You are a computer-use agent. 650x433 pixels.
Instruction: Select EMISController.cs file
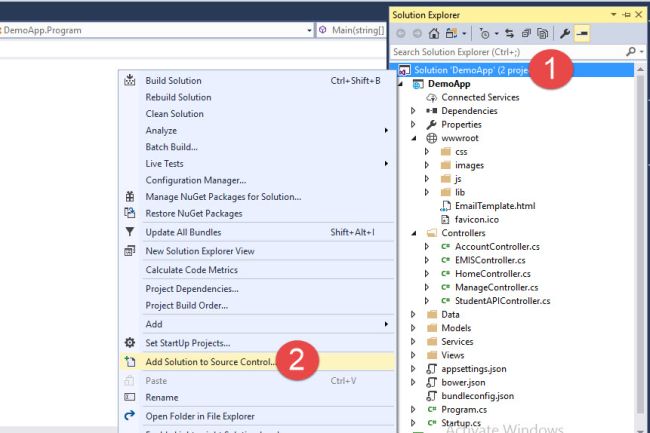tap(490, 260)
